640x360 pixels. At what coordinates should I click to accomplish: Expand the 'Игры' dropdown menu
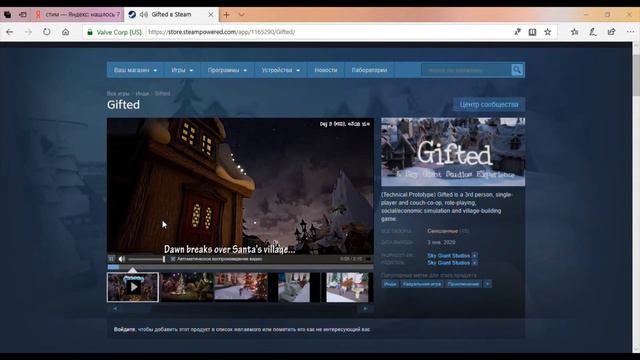pyautogui.click(x=182, y=70)
